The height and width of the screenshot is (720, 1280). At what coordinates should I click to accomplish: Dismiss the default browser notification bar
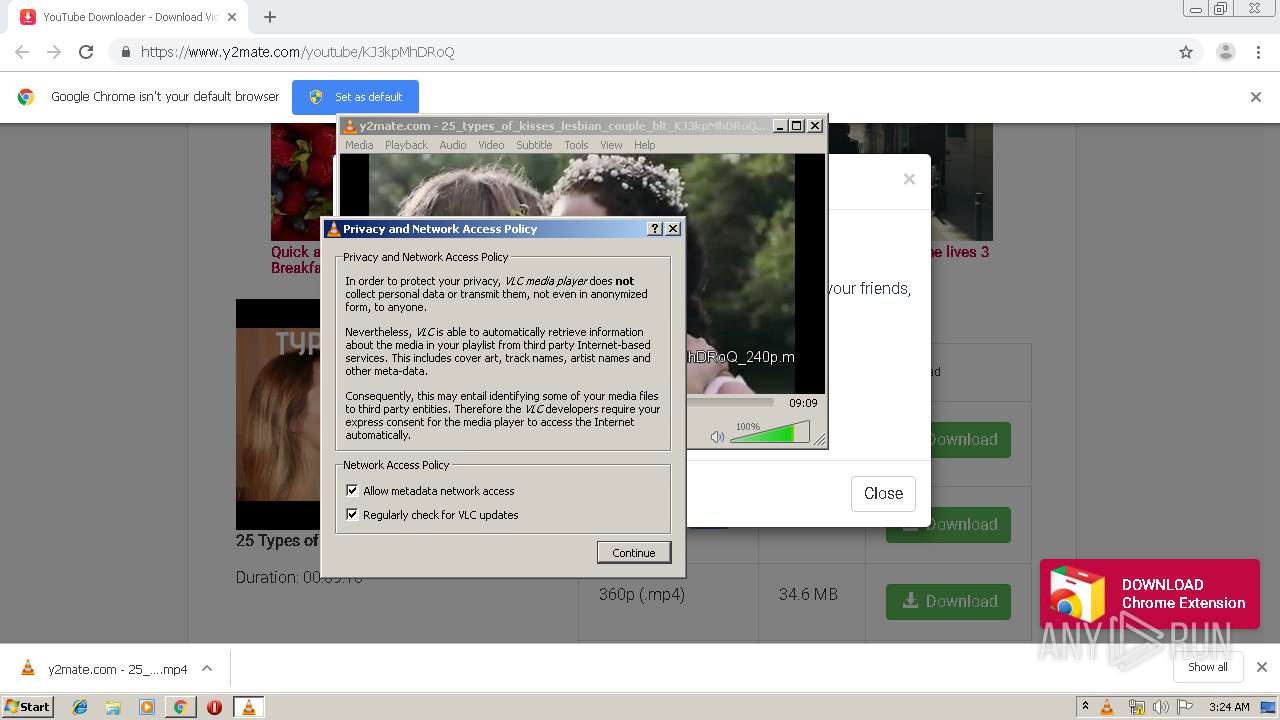(1256, 97)
